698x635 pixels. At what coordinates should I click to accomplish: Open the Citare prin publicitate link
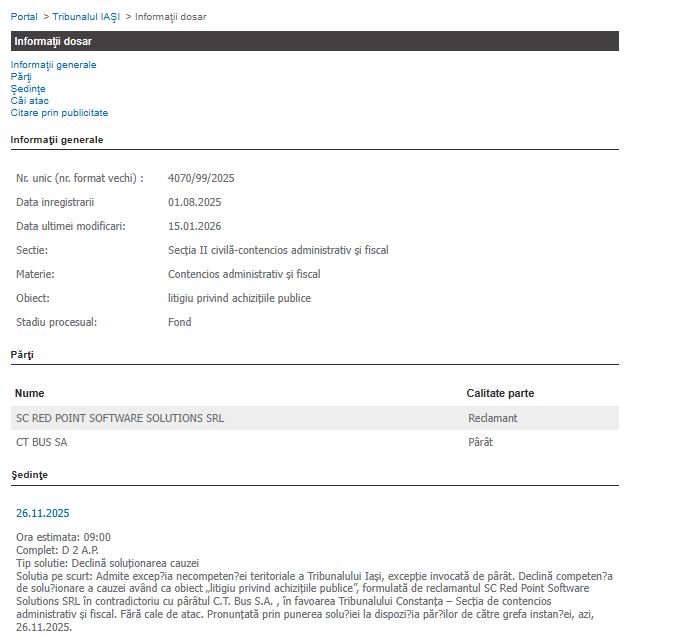tap(59, 113)
